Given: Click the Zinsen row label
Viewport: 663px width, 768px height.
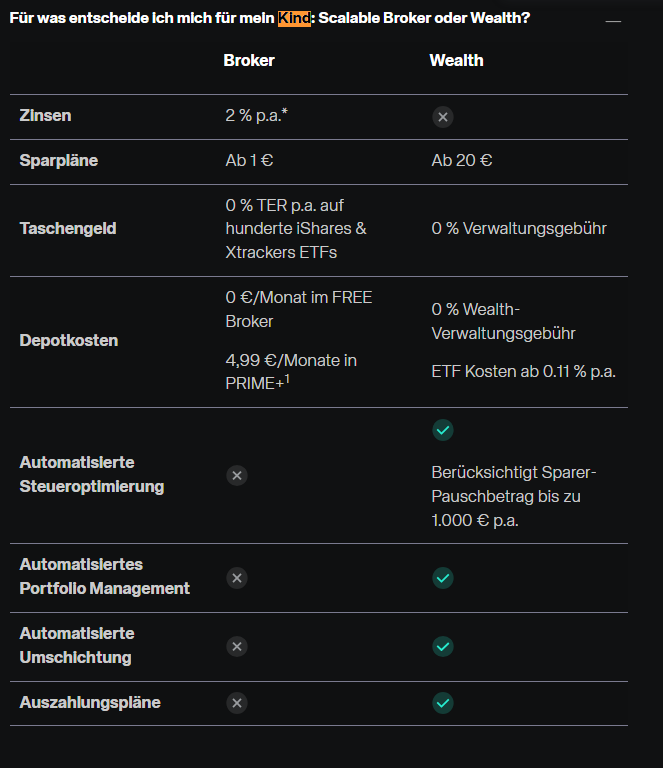Looking at the screenshot, I should click(x=46, y=116).
